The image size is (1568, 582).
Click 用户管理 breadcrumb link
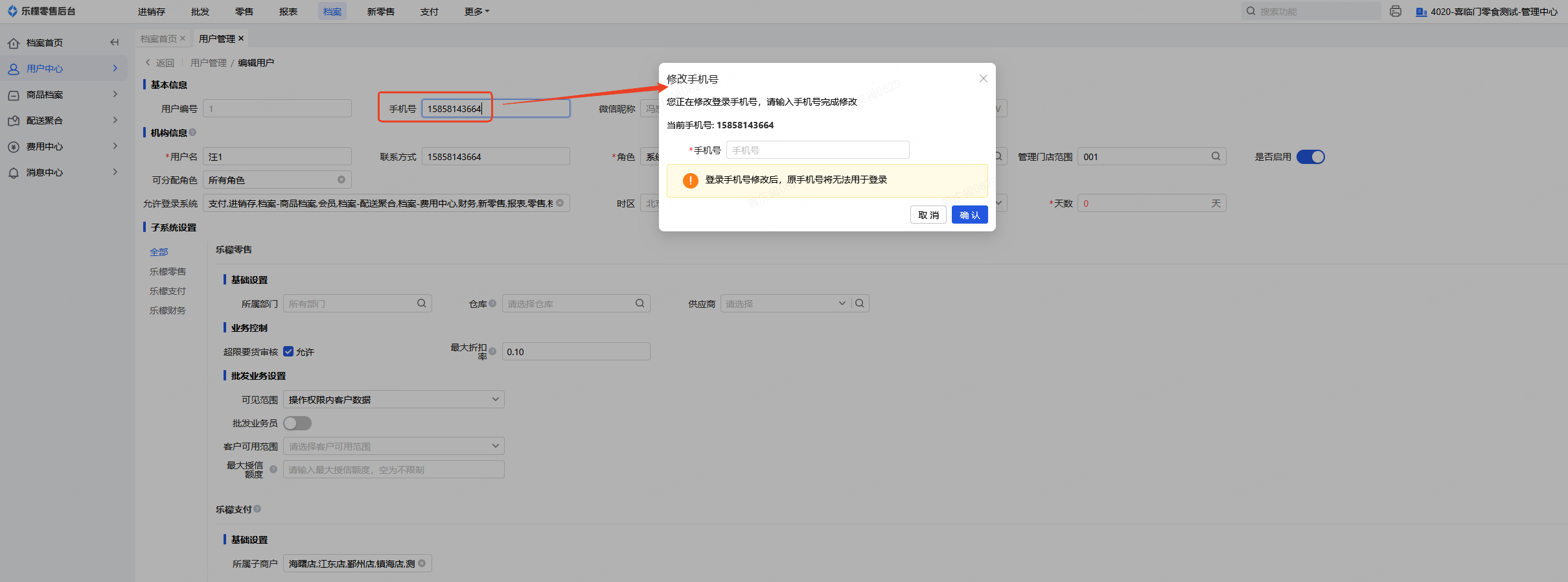(209, 63)
